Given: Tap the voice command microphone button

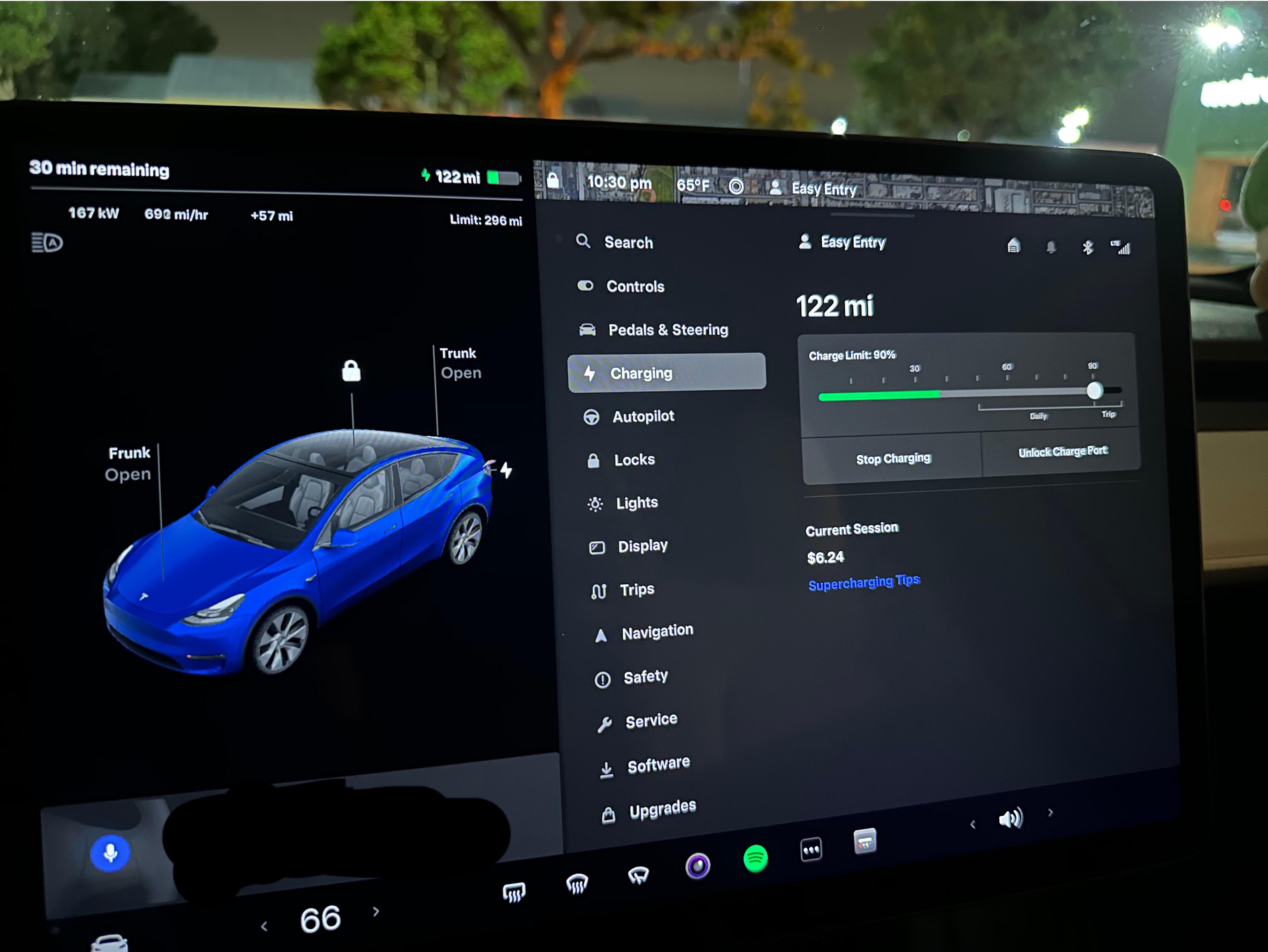Looking at the screenshot, I should 110,853.
